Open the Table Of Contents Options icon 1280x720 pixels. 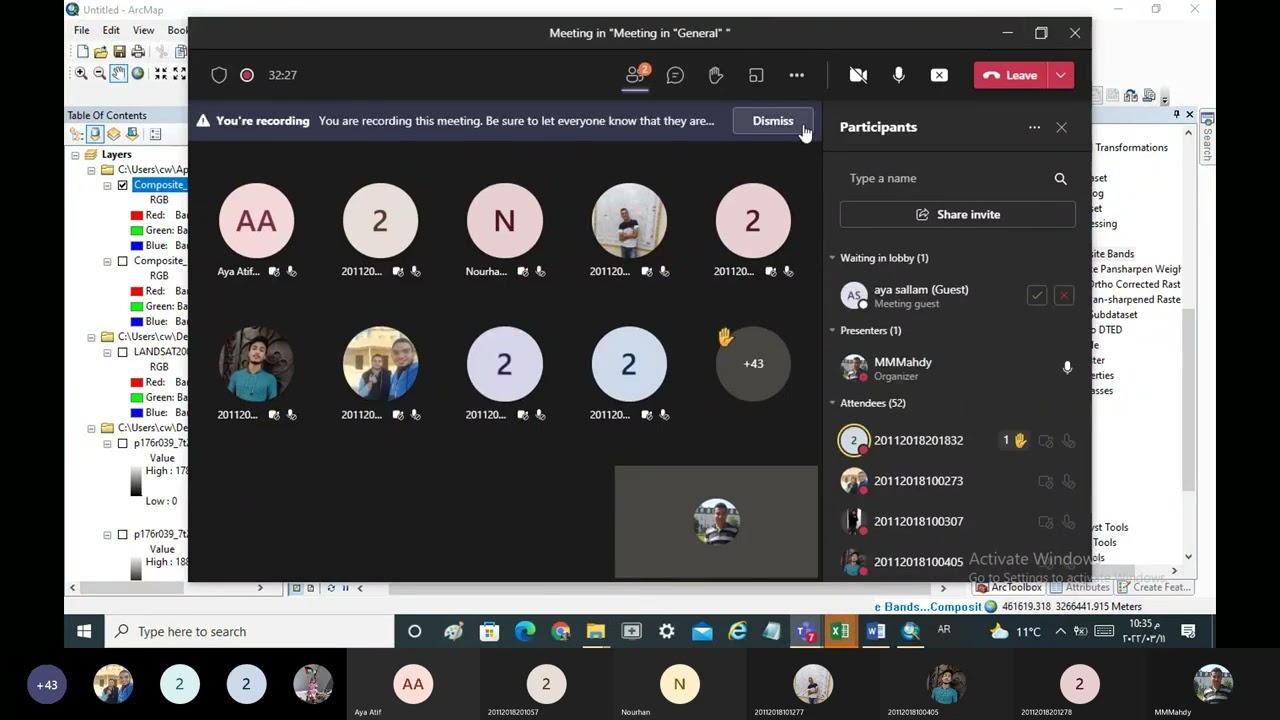155,134
